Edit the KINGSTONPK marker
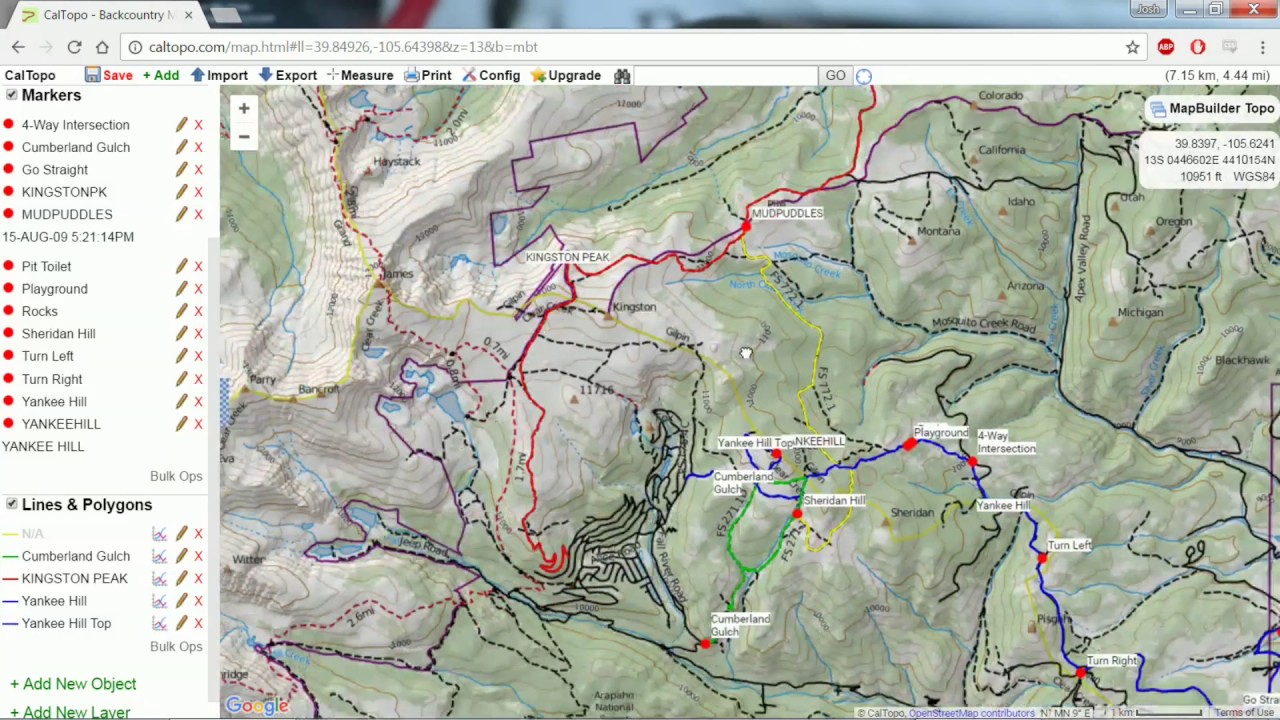This screenshot has height=720, width=1280. click(x=181, y=192)
